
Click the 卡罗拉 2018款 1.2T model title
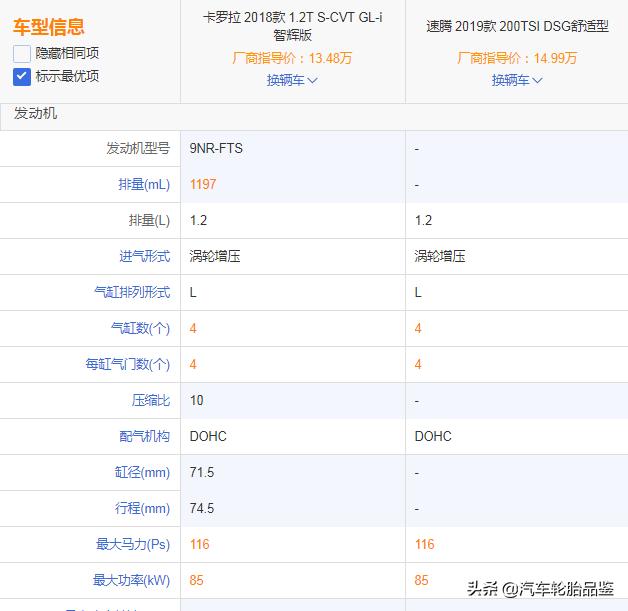pyautogui.click(x=292, y=26)
